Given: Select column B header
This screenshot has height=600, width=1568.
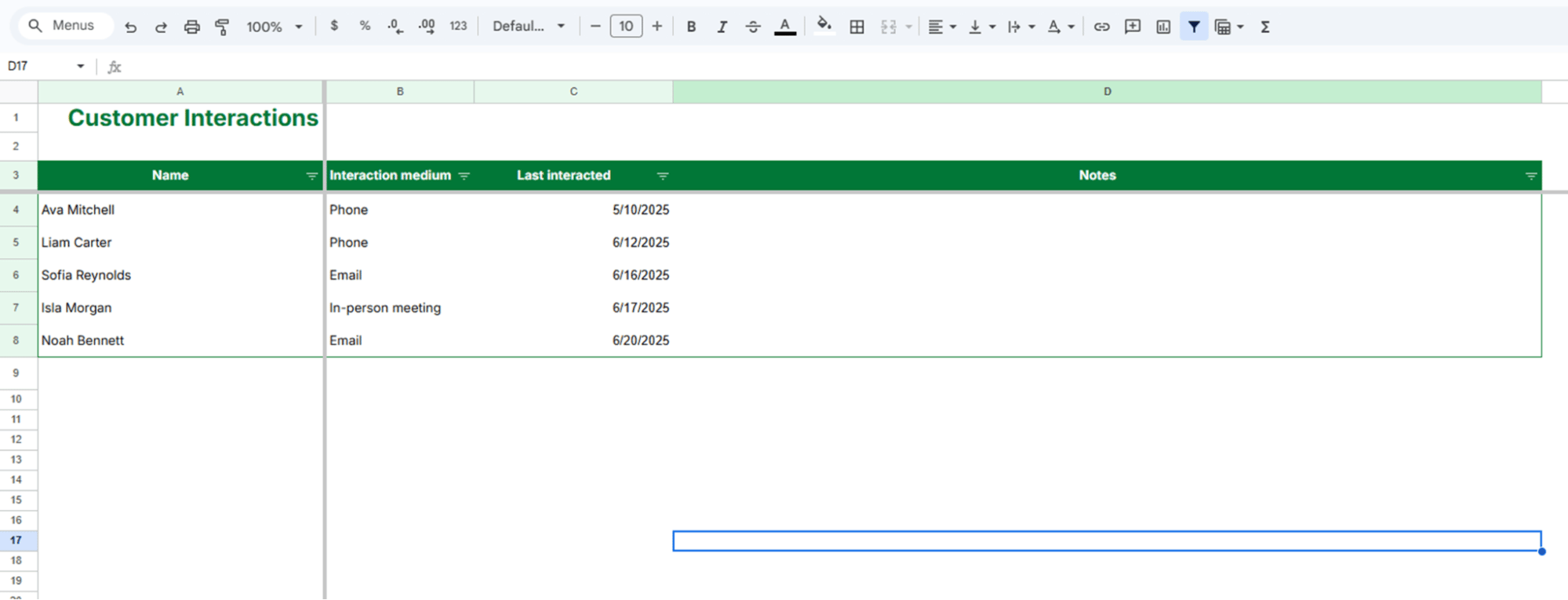Looking at the screenshot, I should [400, 92].
